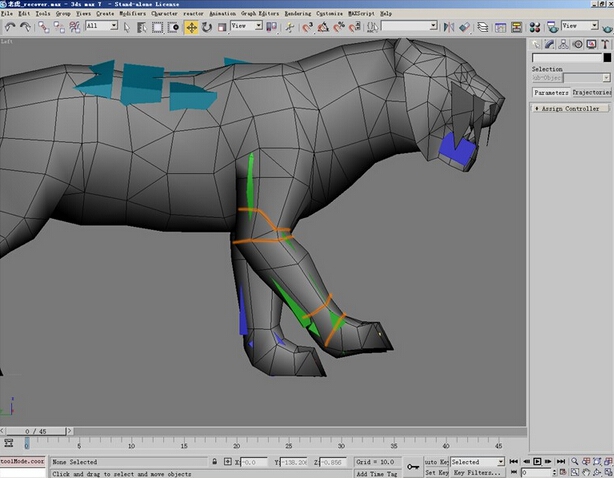Switch to the Parameters tab
Screen dimensions: 614x478
point(551,92)
